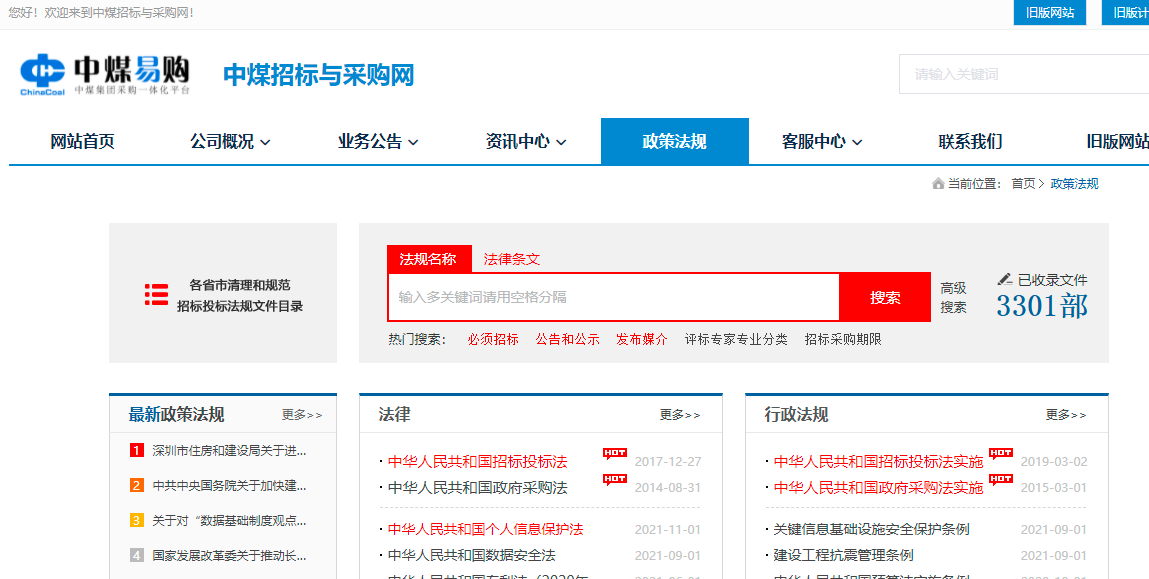Open the 客服中心 dropdown menu
The width and height of the screenshot is (1149, 579).
coord(822,142)
